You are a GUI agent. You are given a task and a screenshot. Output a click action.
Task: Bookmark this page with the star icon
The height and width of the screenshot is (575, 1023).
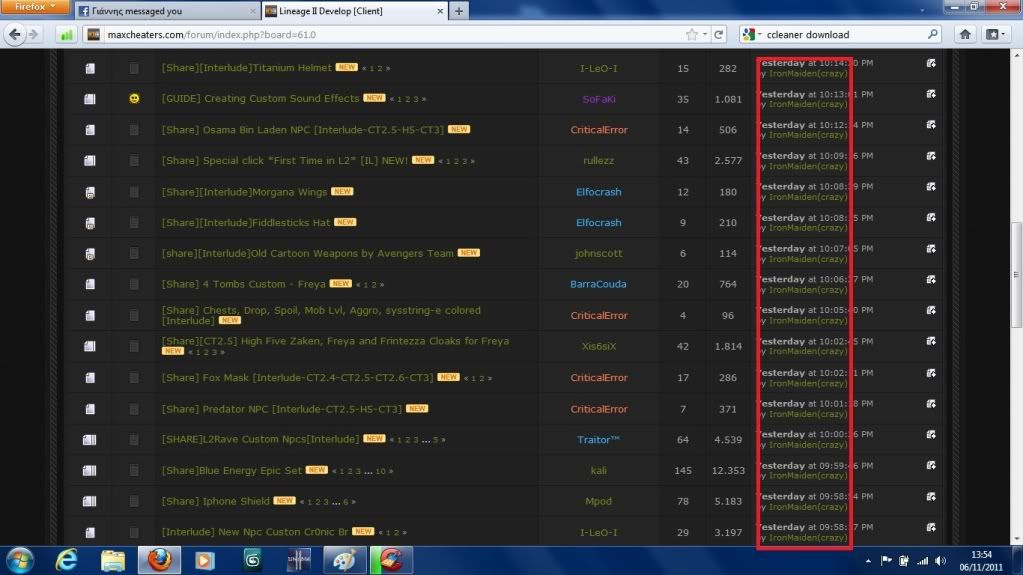tap(692, 34)
